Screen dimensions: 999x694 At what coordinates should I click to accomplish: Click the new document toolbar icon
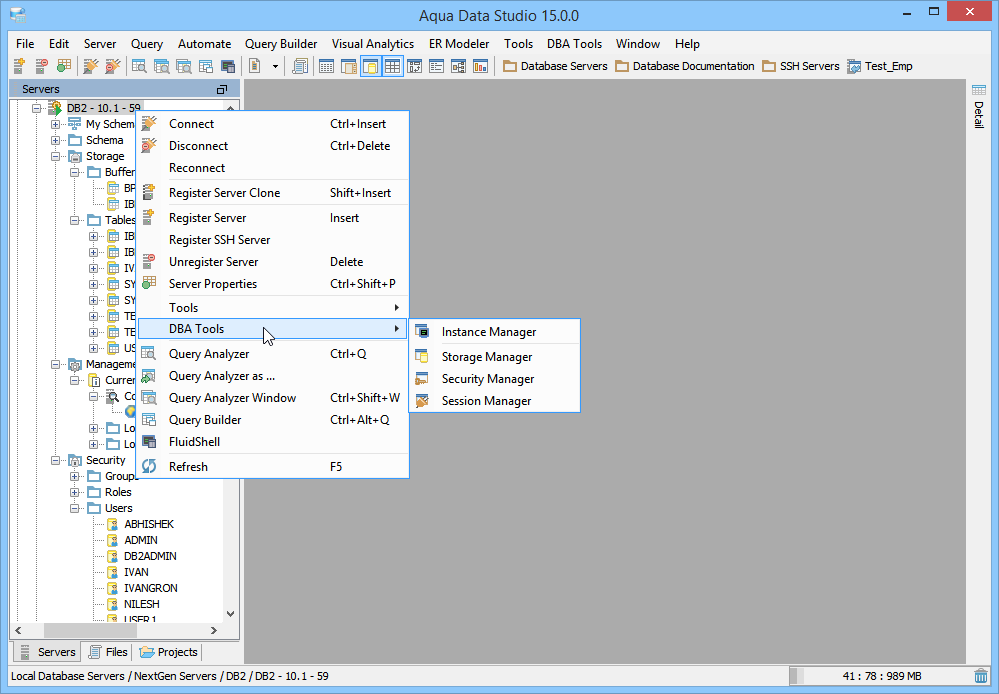tap(255, 66)
